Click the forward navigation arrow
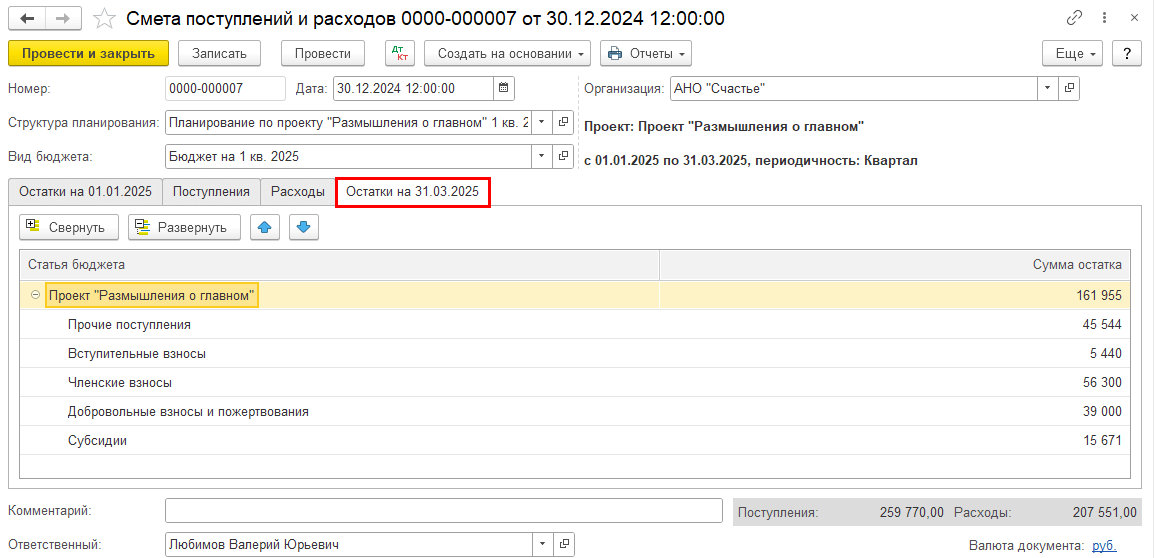Screen dimensions: 1154x558 pyautogui.click(x=62, y=18)
